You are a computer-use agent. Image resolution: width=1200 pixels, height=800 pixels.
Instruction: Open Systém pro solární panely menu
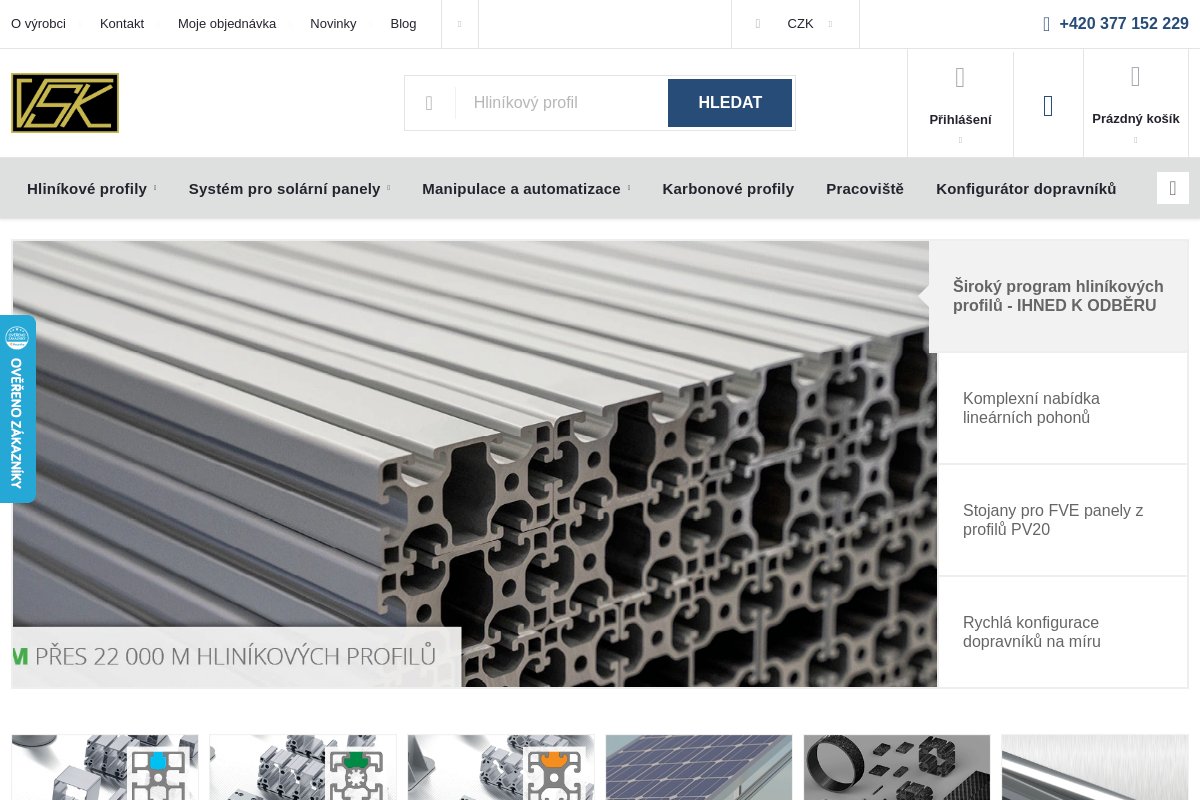click(285, 188)
